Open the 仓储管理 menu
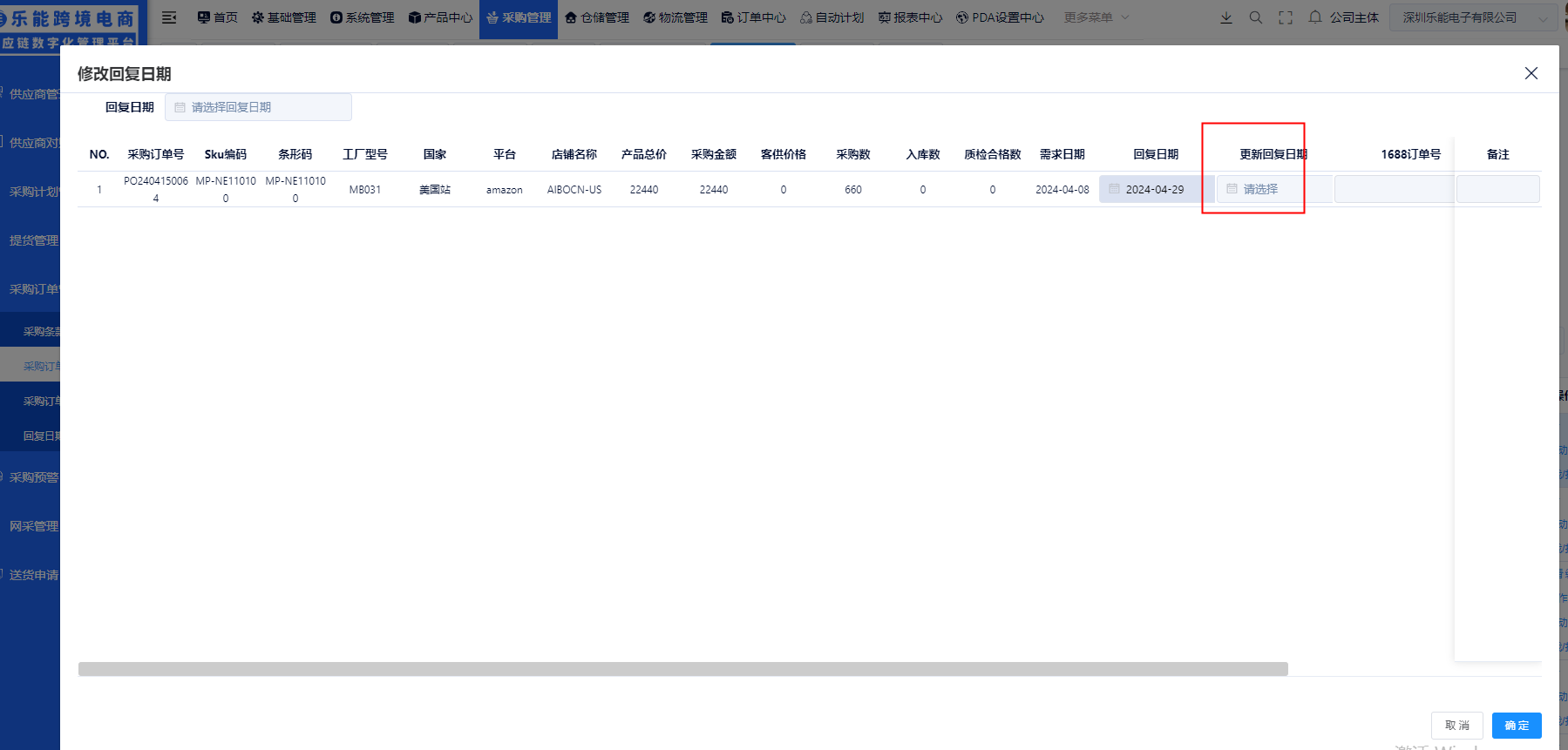Screen dimensions: 1568x750 (x=597, y=17)
